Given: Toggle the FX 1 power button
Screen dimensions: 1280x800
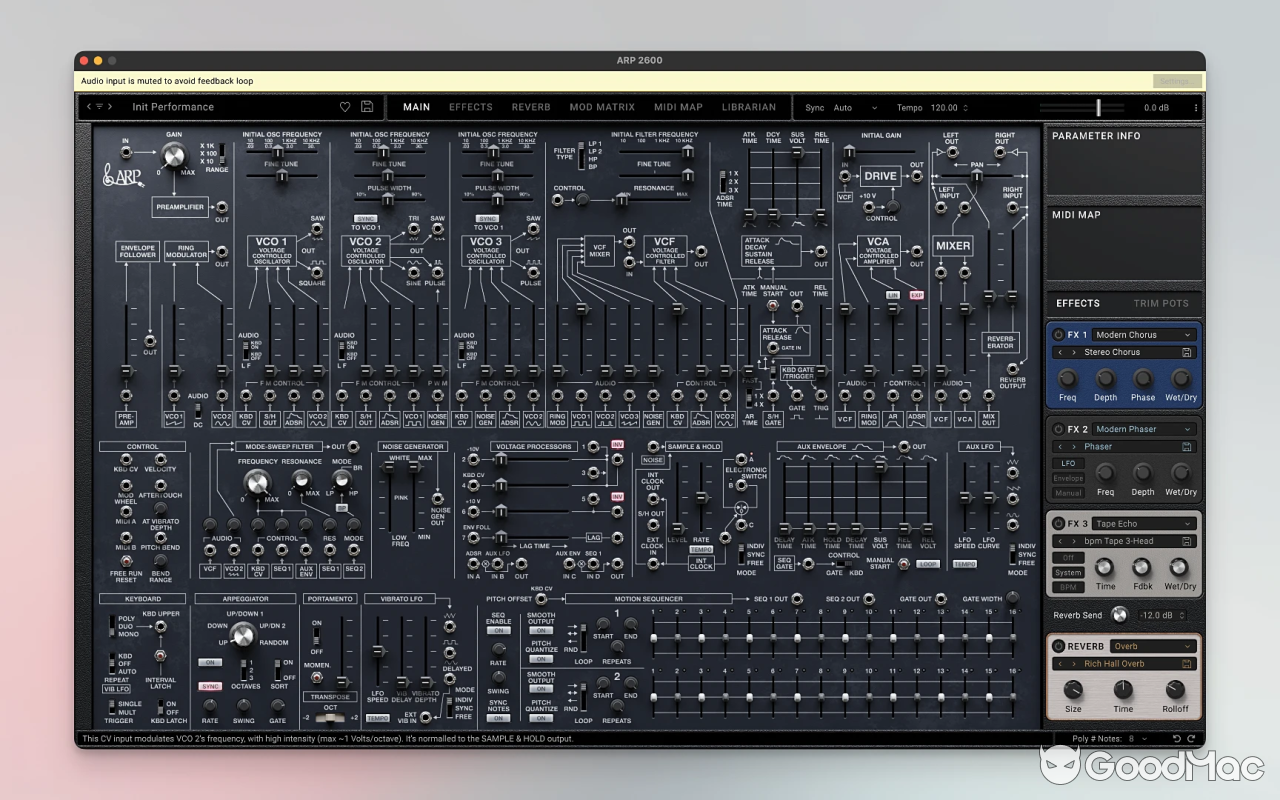Looking at the screenshot, I should click(x=1058, y=335).
